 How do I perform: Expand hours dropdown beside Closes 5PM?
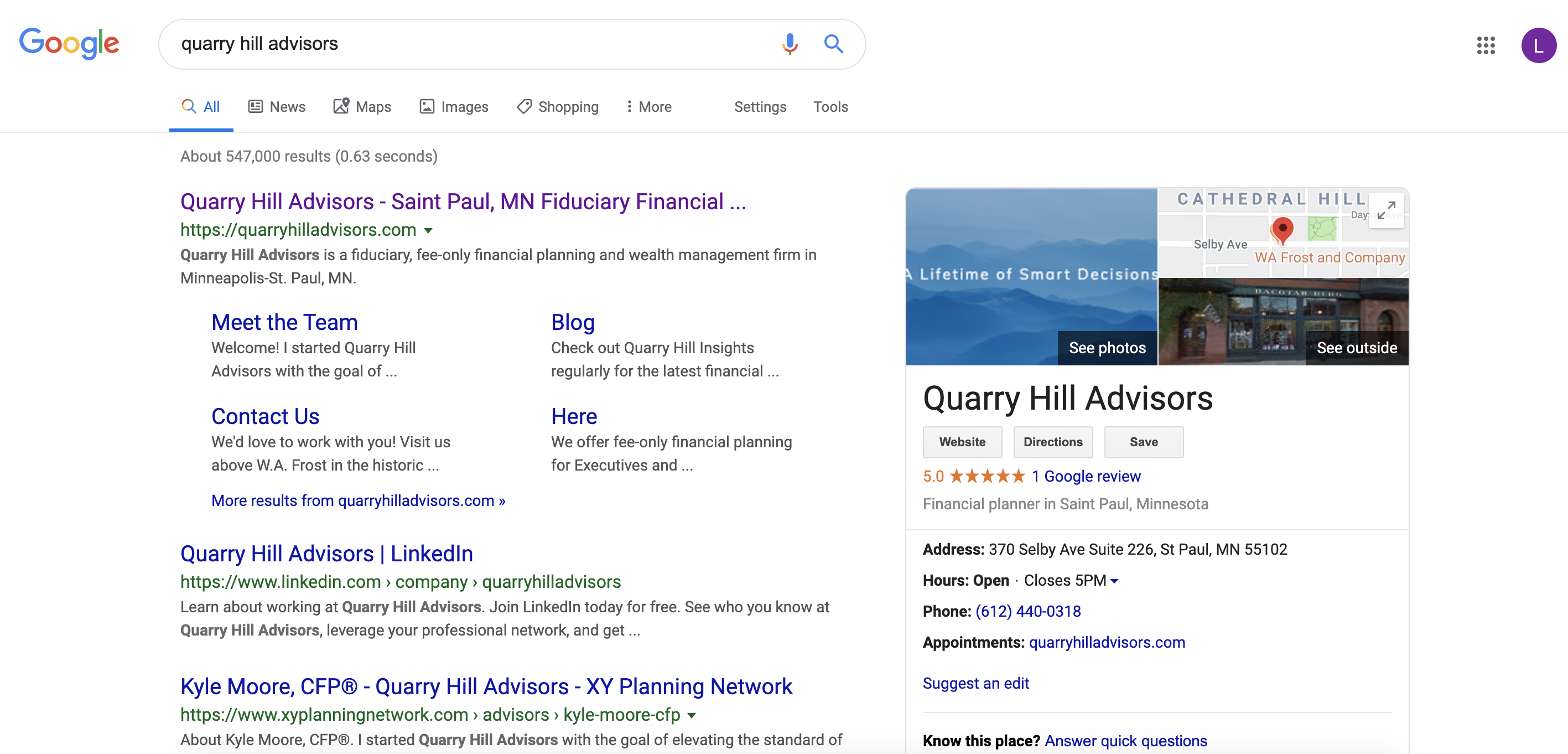1114,581
